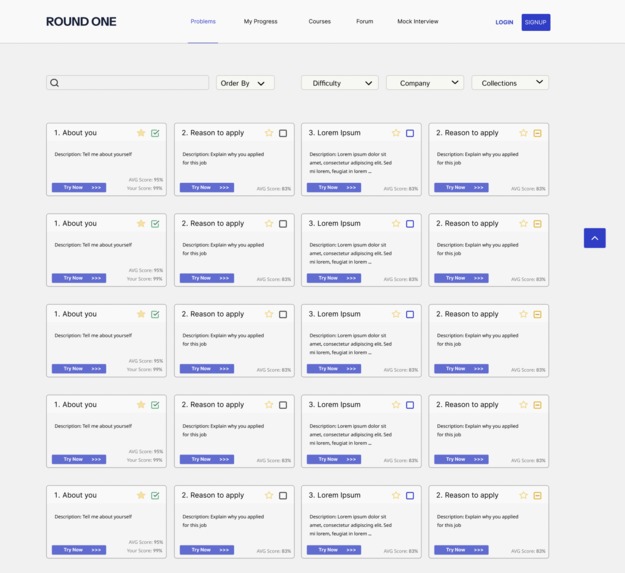Screen dimensions: 625x573
Task: Click the SIGNUP button
Action: [536, 22]
